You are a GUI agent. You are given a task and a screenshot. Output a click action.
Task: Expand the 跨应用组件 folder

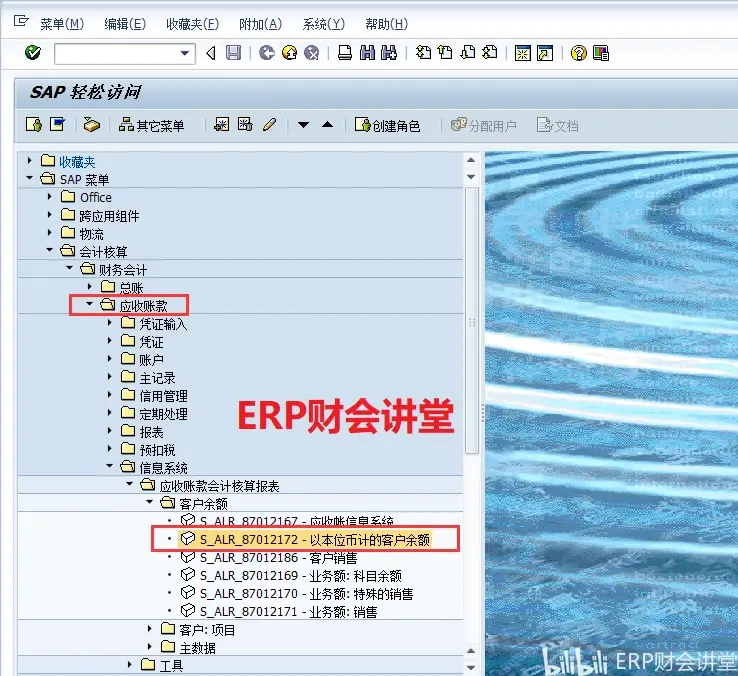49,215
